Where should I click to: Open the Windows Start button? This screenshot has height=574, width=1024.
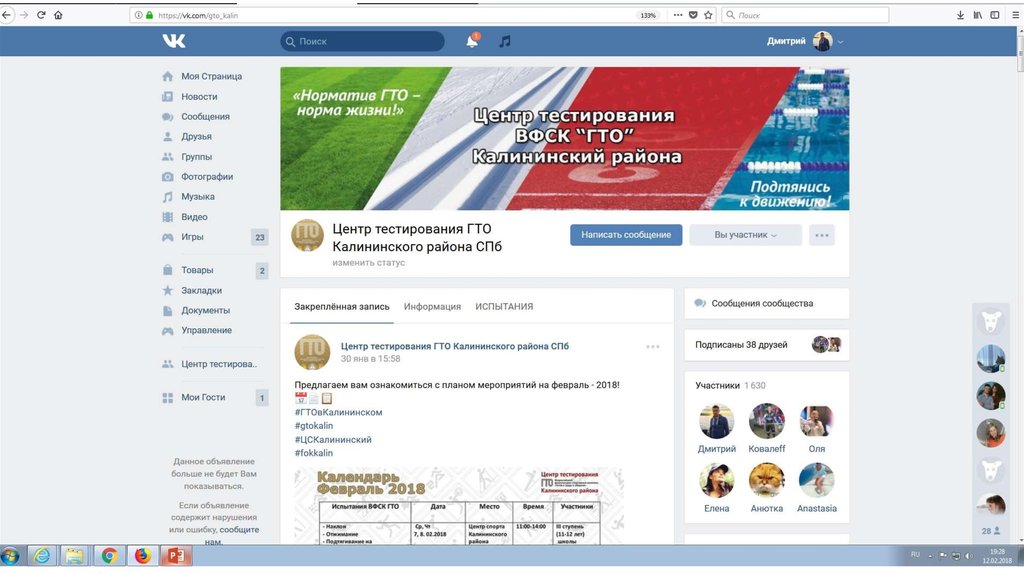point(10,556)
